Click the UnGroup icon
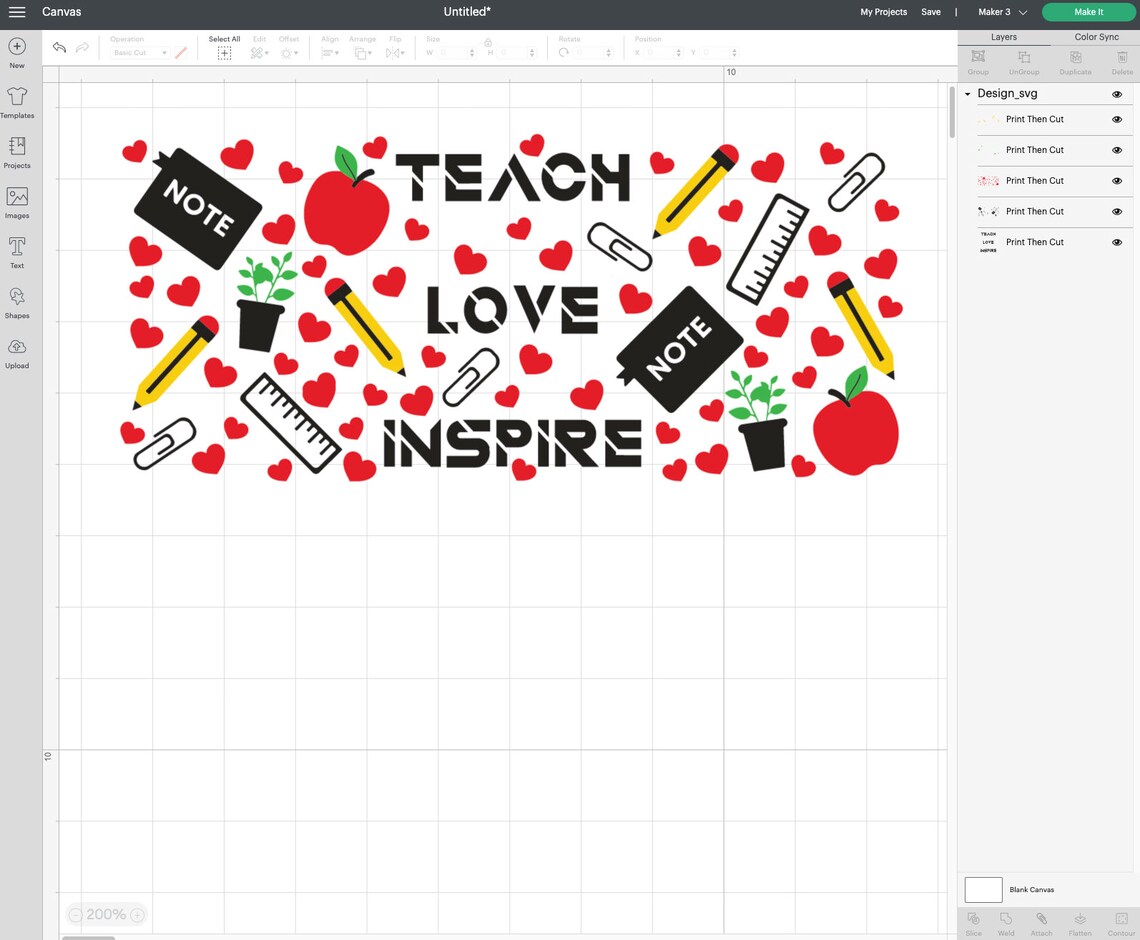This screenshot has height=940, width=1140. pyautogui.click(x=1024, y=57)
